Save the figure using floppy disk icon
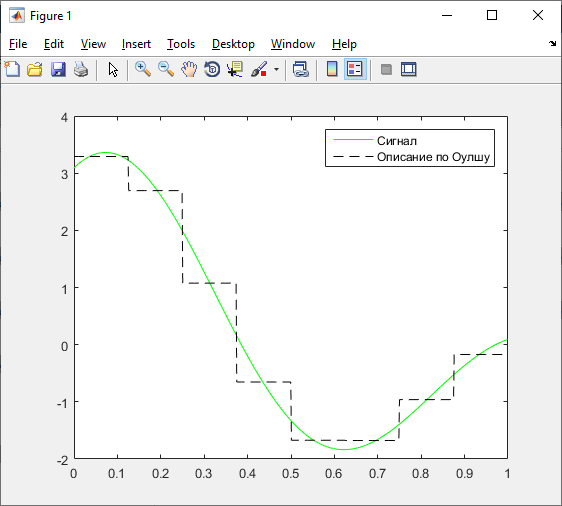Screen dimensions: 562x506 (58, 69)
